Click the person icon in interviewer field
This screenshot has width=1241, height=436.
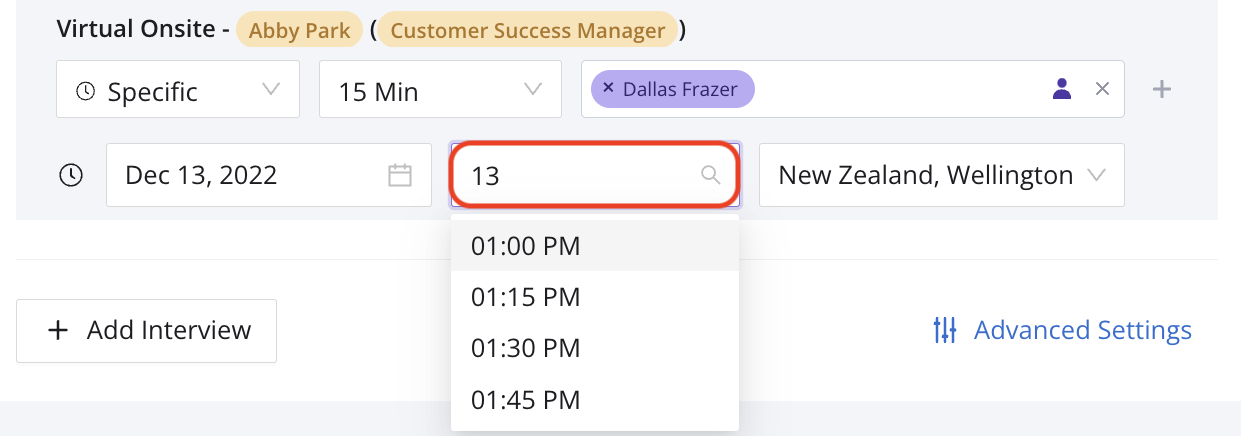(x=1062, y=89)
